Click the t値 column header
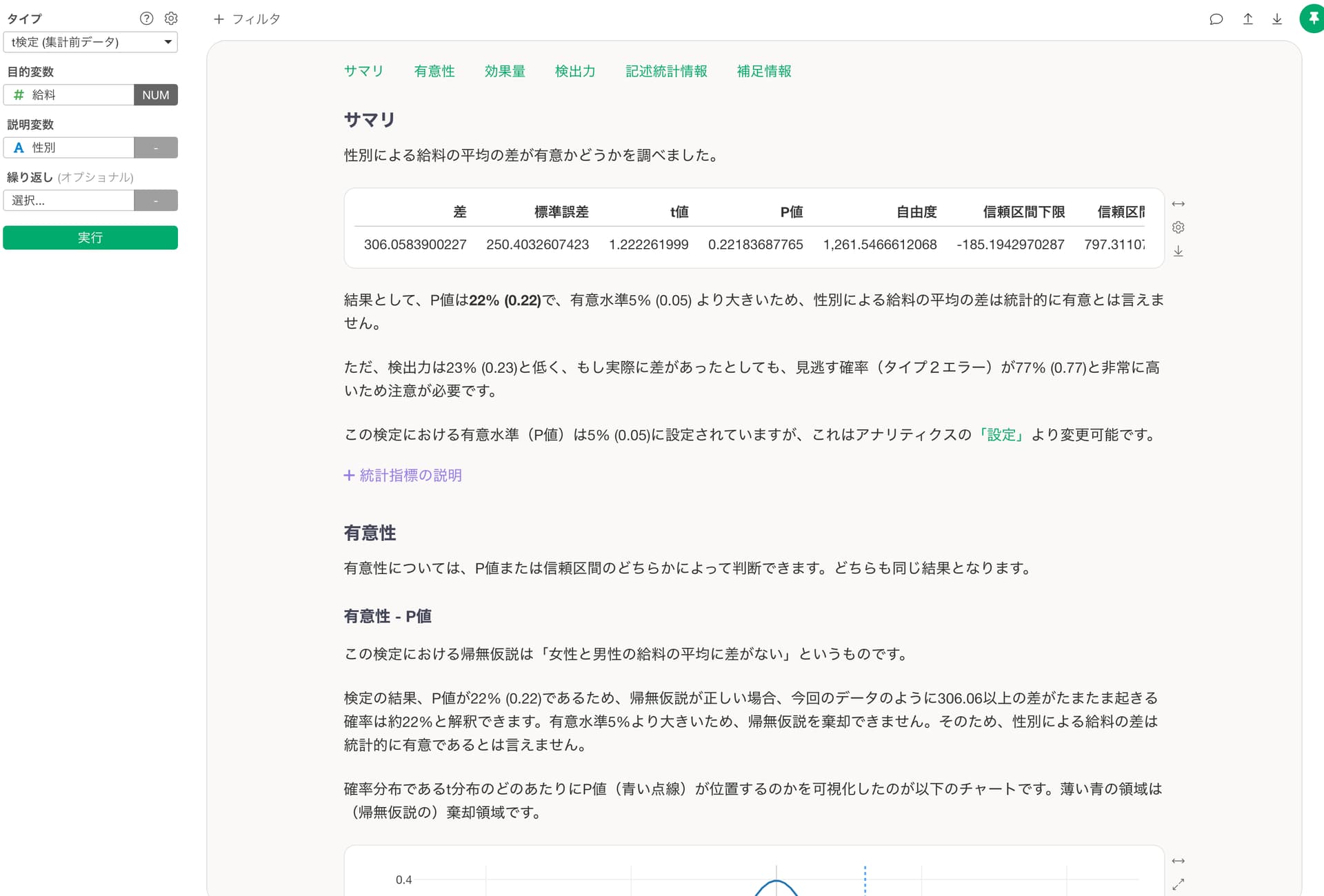 (679, 212)
